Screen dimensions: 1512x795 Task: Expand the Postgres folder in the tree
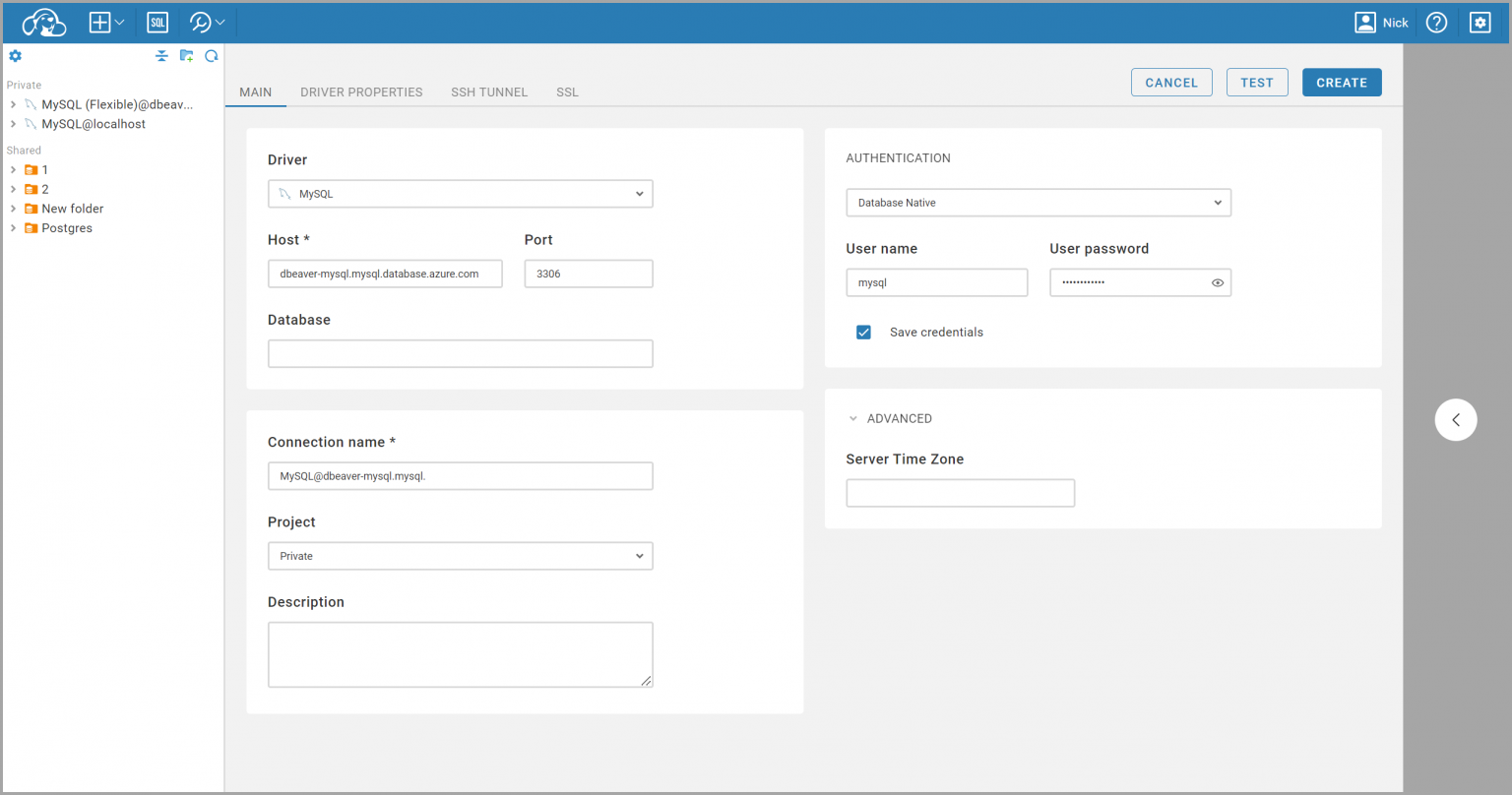(x=13, y=227)
